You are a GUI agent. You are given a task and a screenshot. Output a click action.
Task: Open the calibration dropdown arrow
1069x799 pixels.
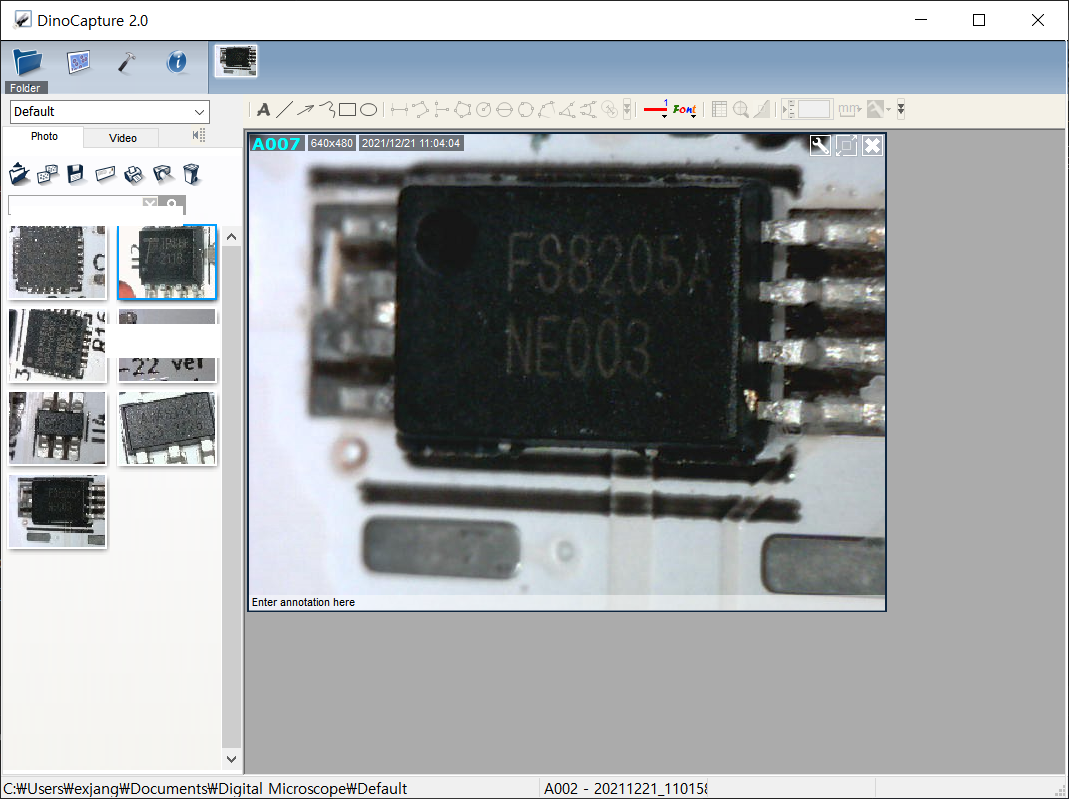point(888,110)
